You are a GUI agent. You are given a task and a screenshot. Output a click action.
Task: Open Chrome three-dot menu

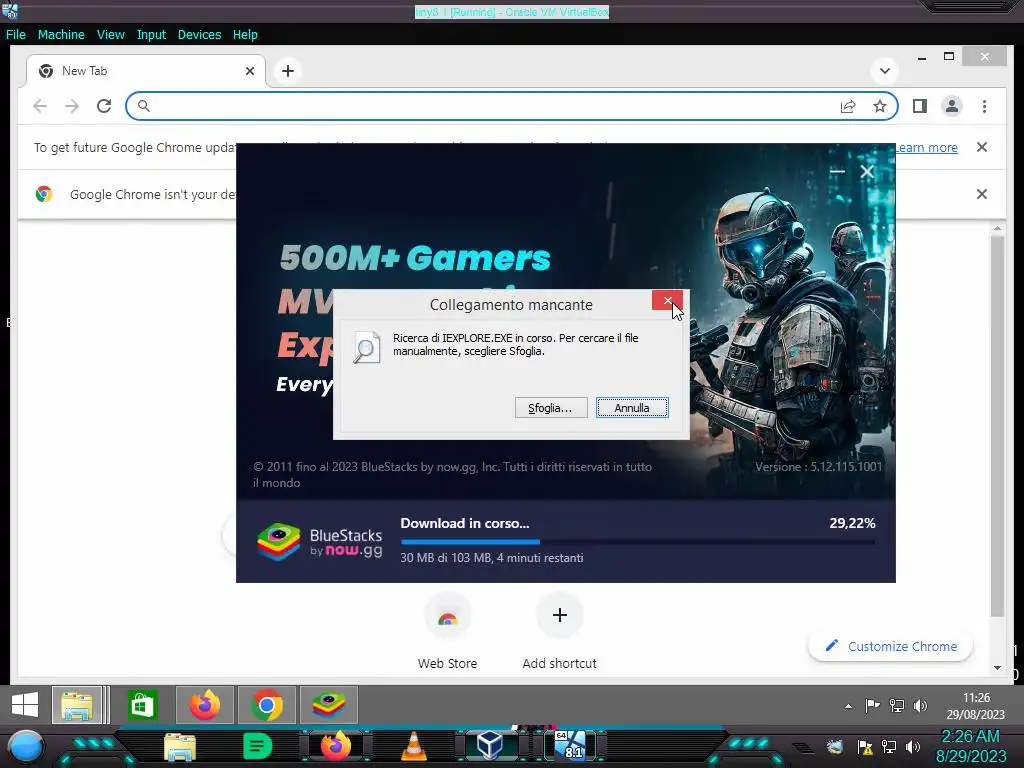(984, 106)
